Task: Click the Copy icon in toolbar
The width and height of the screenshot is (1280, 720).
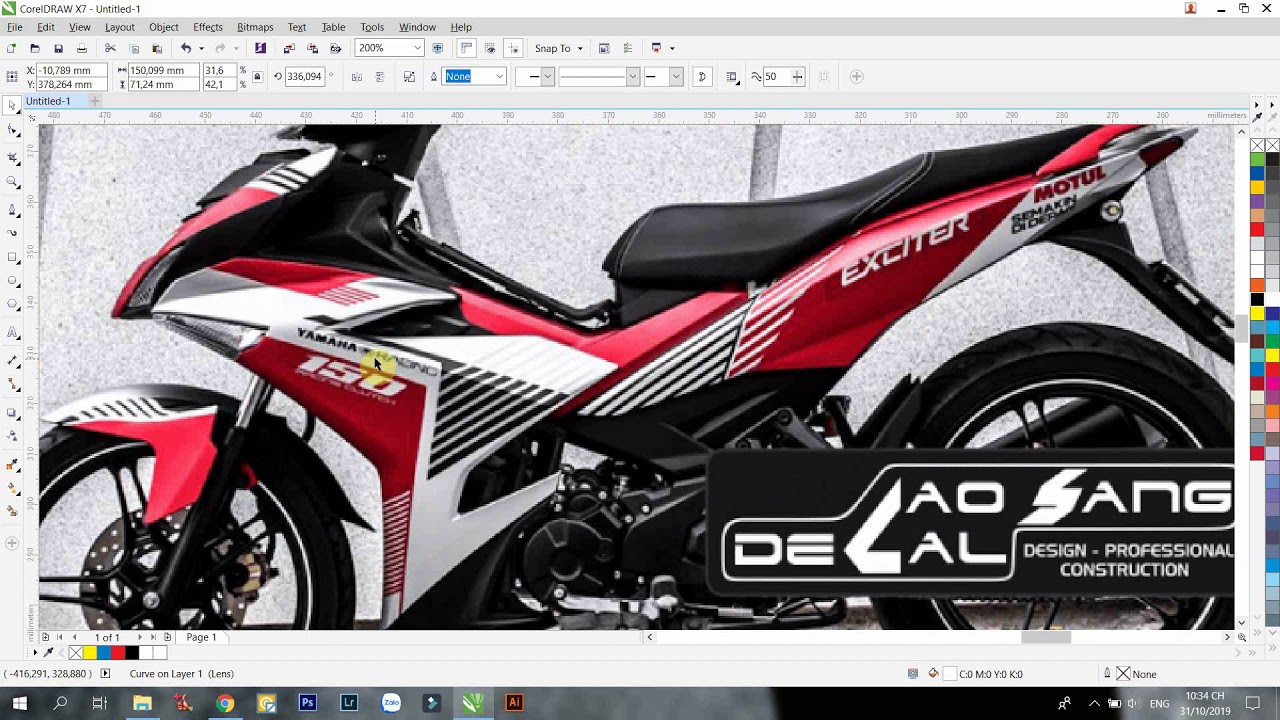Action: point(134,48)
